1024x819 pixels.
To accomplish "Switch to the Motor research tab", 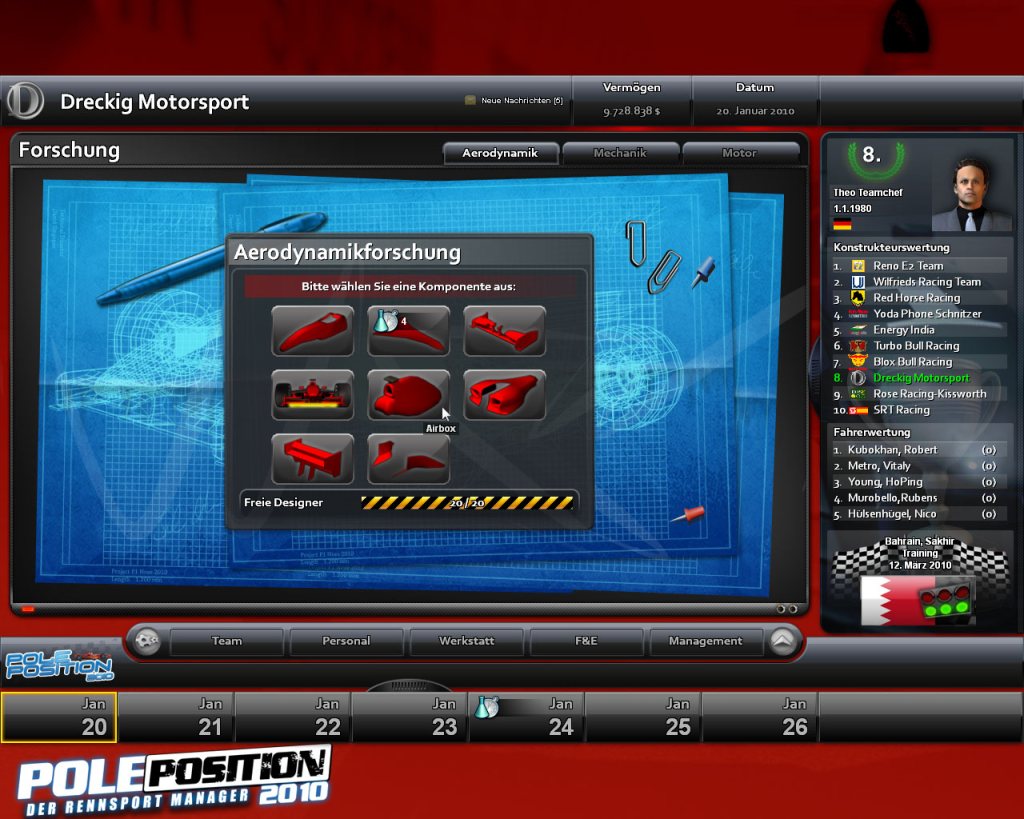I will (741, 153).
